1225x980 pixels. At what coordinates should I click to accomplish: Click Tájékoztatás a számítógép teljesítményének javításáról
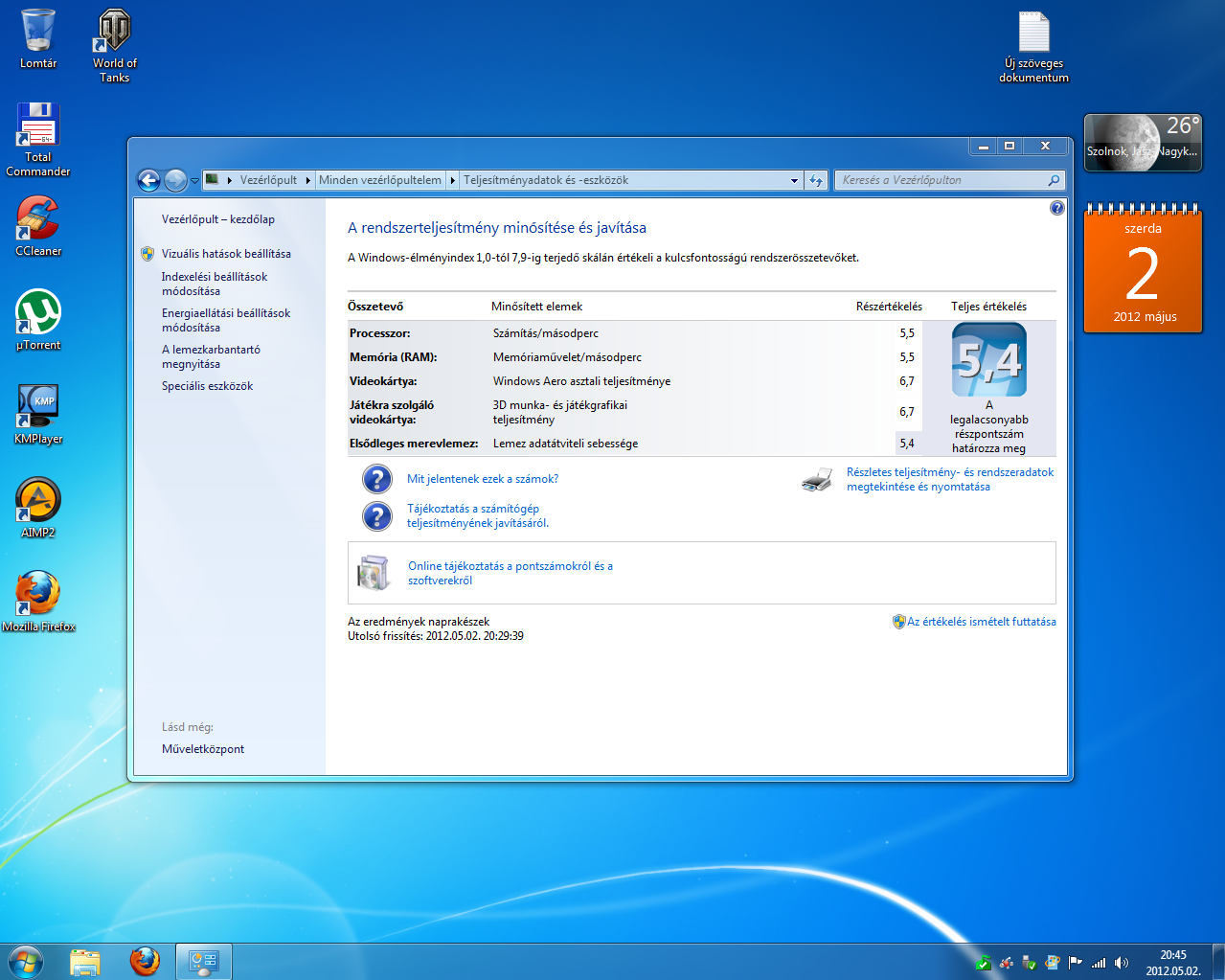[478, 515]
